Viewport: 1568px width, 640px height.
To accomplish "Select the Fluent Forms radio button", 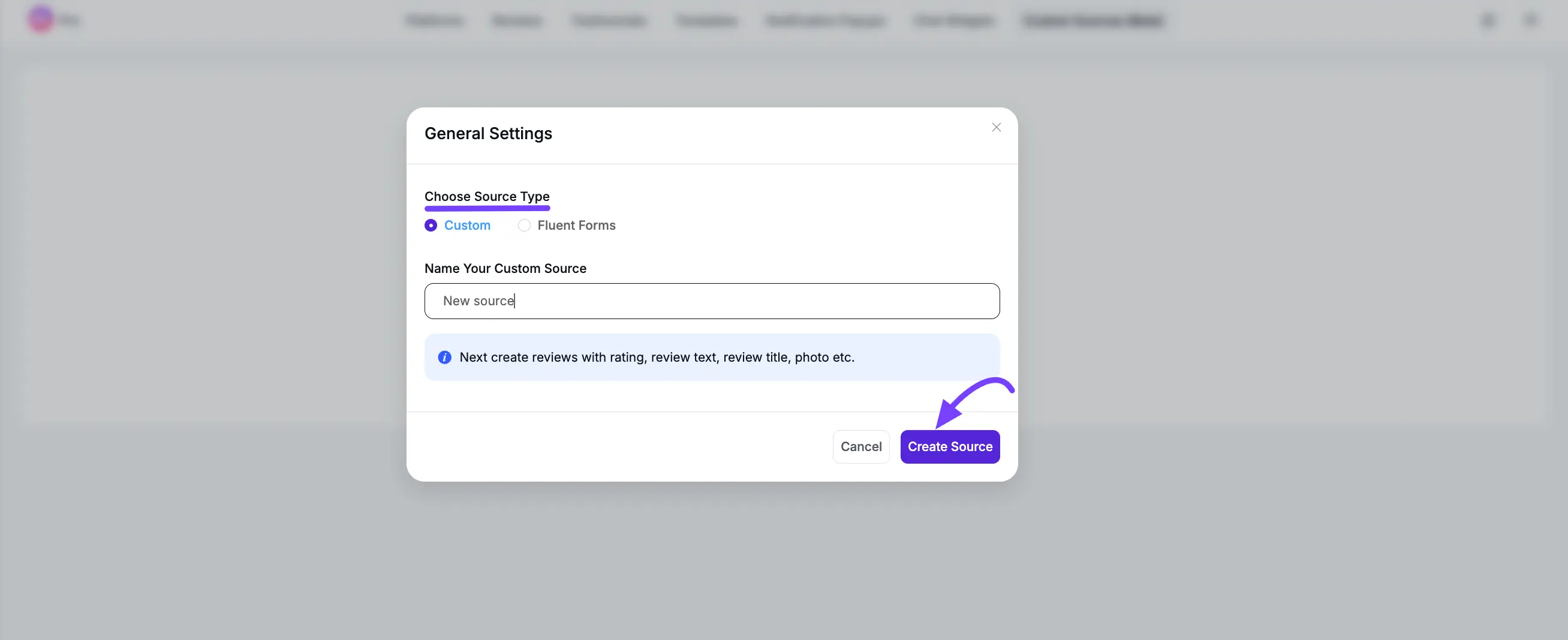I will [x=524, y=226].
